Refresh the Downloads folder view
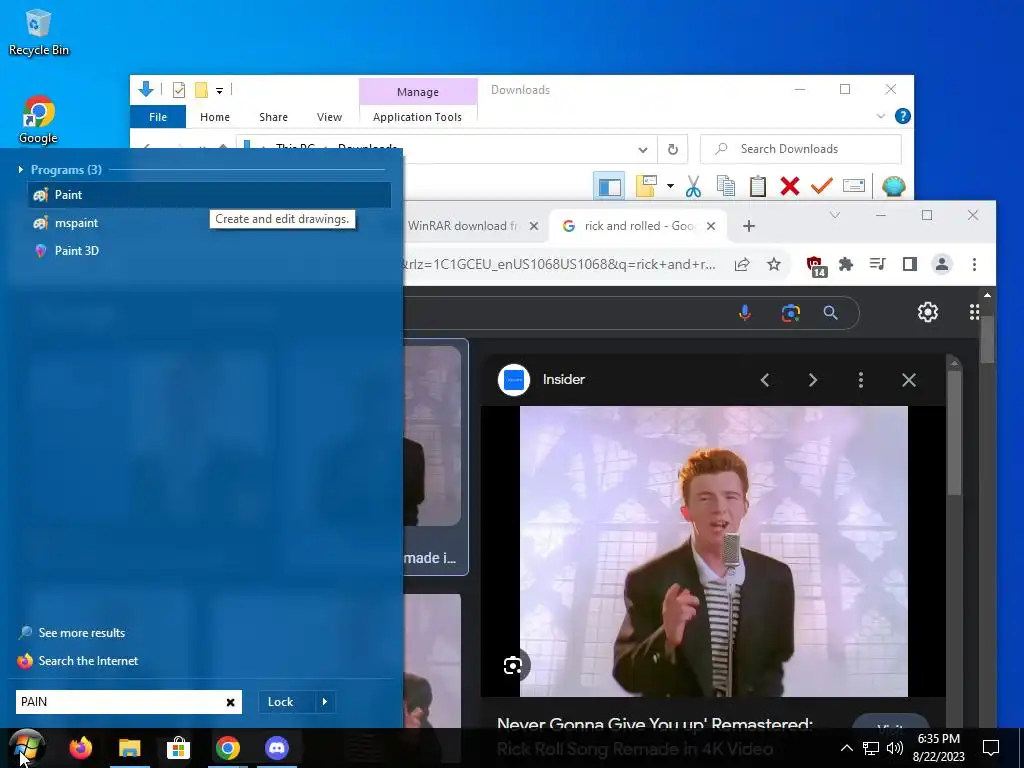Viewport: 1024px width, 768px height. click(x=673, y=150)
